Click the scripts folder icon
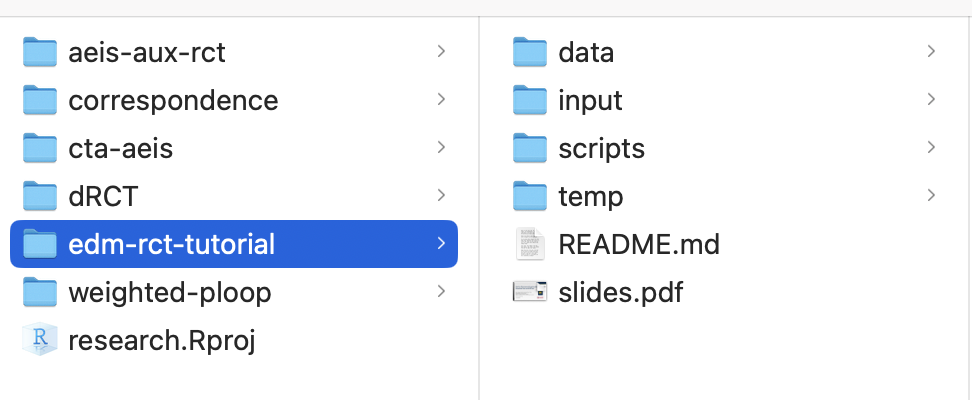 pos(530,148)
